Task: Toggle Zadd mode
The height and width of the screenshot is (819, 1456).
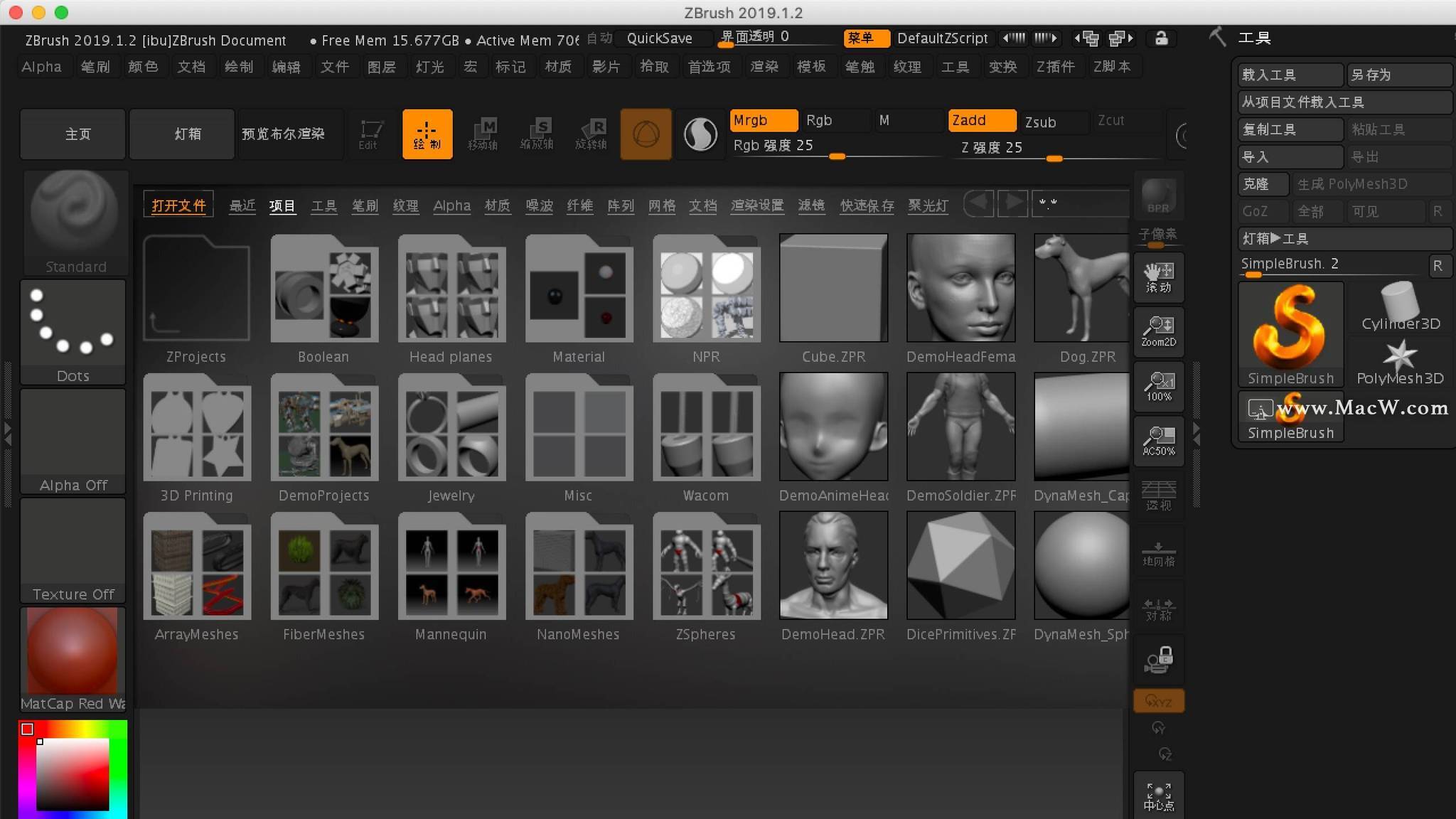Action: pos(983,121)
